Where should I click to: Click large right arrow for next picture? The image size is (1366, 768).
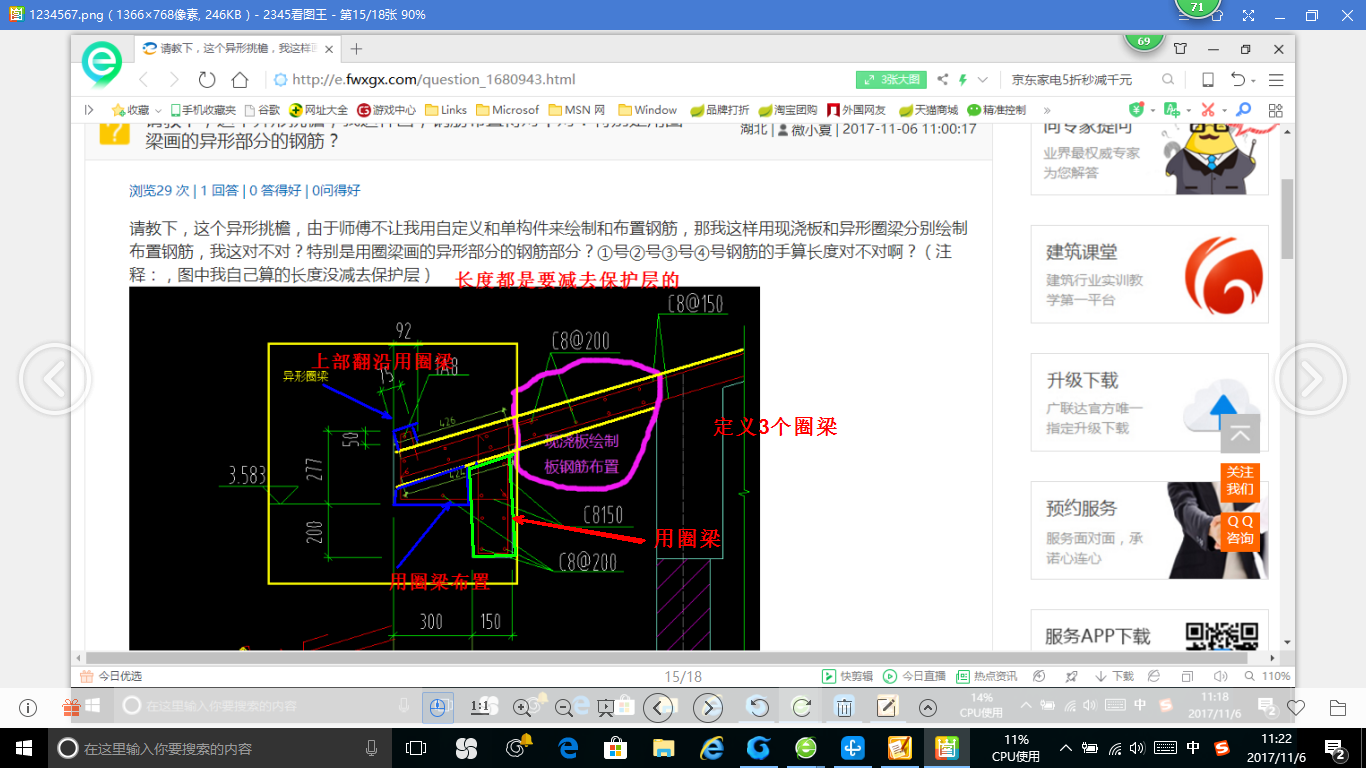(1309, 379)
